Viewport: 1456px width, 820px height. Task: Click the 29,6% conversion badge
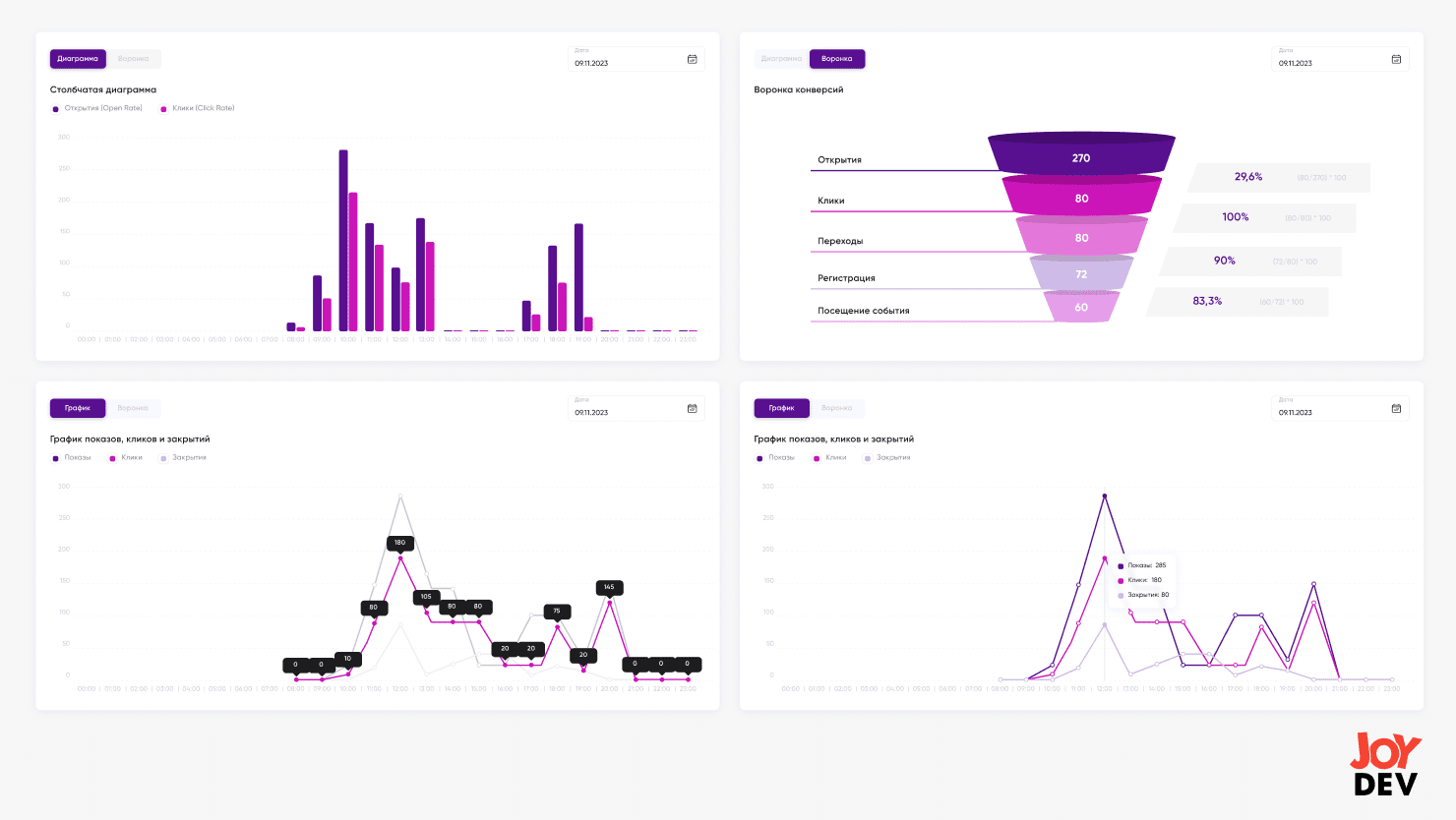click(x=1279, y=177)
